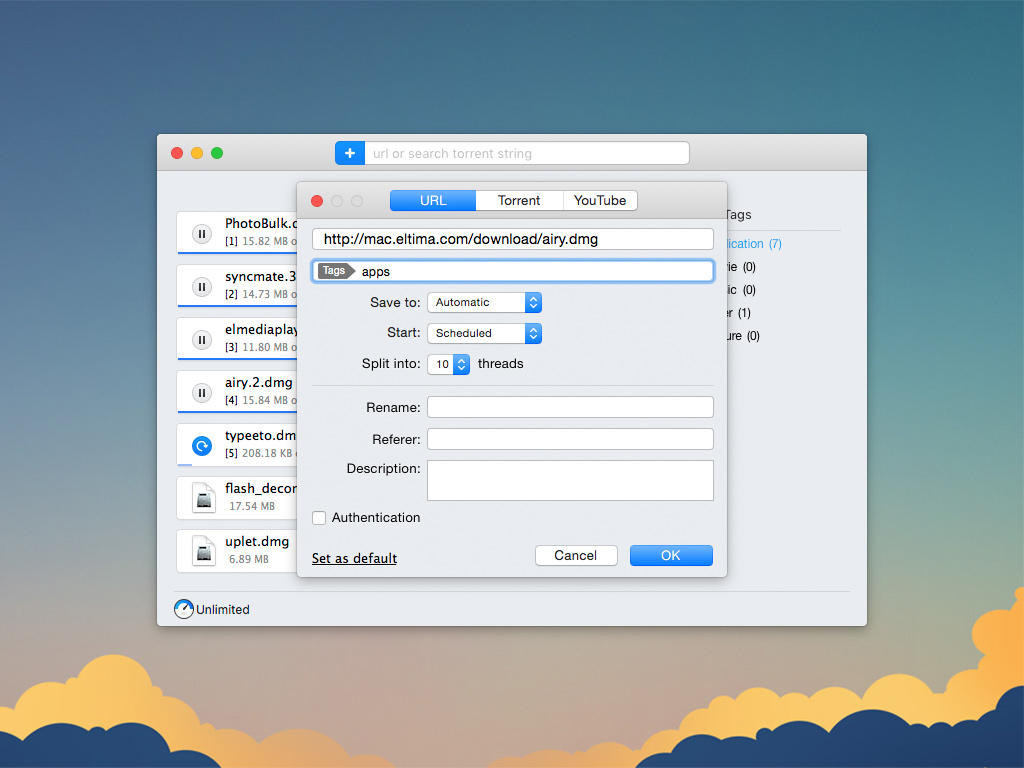Change the Split into threads stepper
This screenshot has height=768, width=1024.
[x=461, y=364]
